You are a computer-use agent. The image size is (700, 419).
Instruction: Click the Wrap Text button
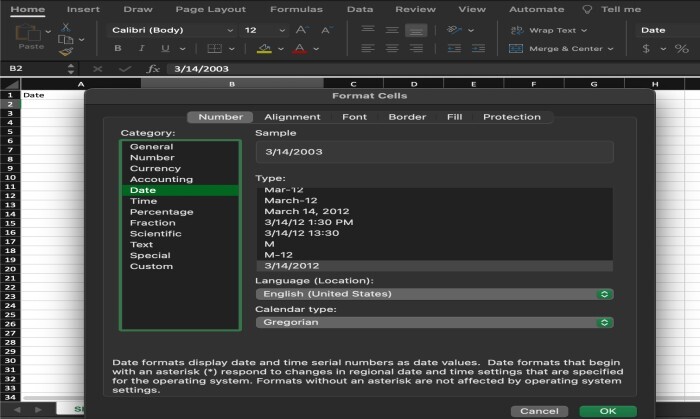(548, 30)
